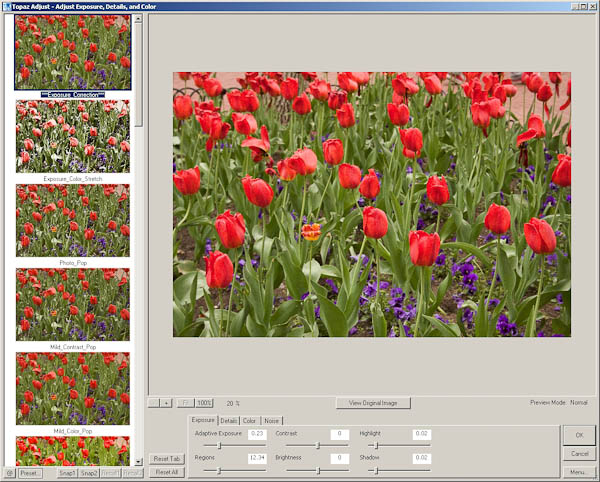Click the small icon left of Preset button
This screenshot has width=600, height=482.
(x=8, y=473)
